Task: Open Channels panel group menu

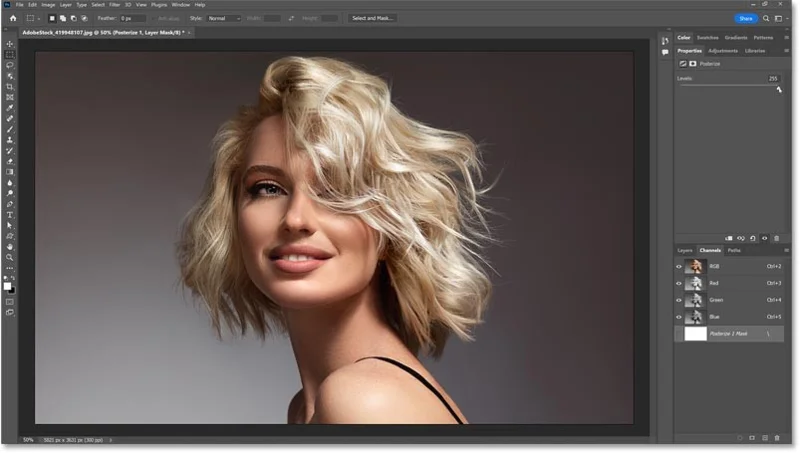Action: pos(786,250)
